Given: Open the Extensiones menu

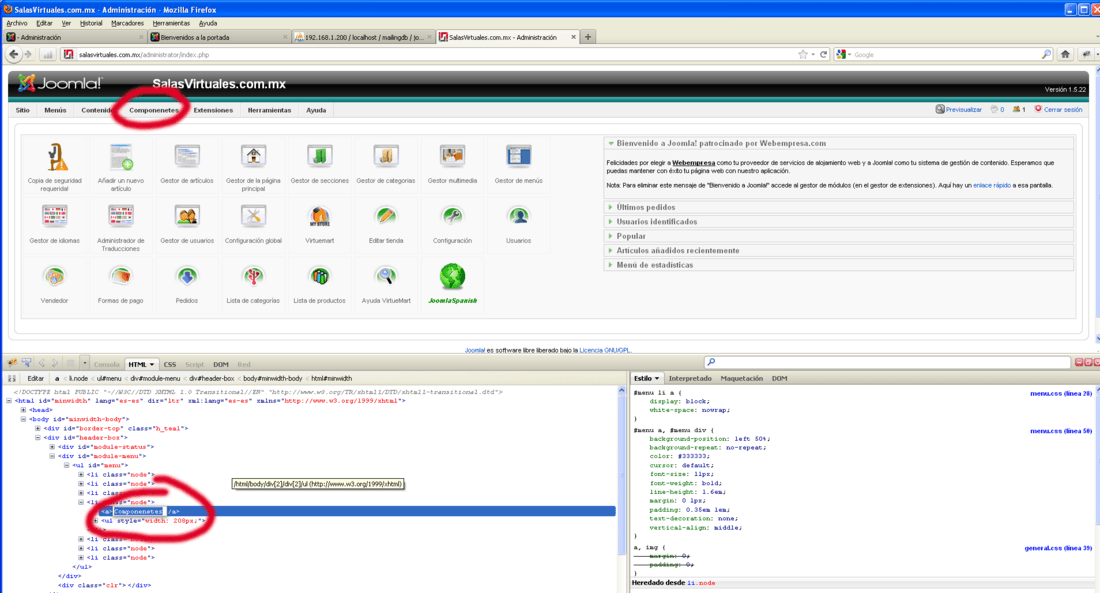Looking at the screenshot, I should [213, 110].
